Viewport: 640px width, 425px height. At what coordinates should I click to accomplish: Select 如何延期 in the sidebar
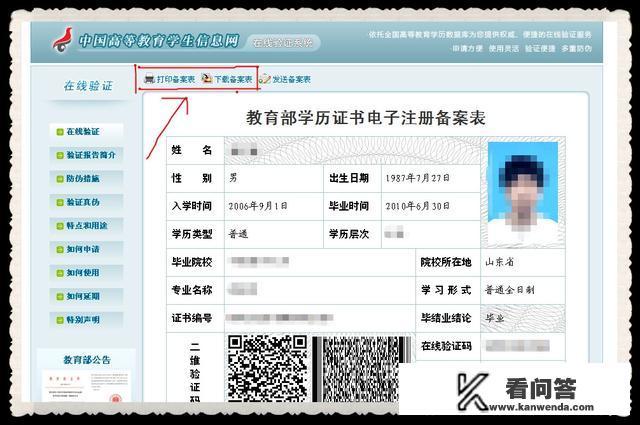(x=86, y=296)
